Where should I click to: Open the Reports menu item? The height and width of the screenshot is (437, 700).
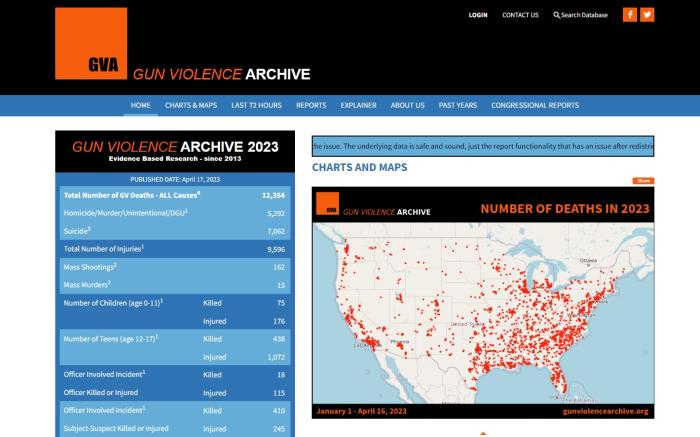pyautogui.click(x=311, y=105)
